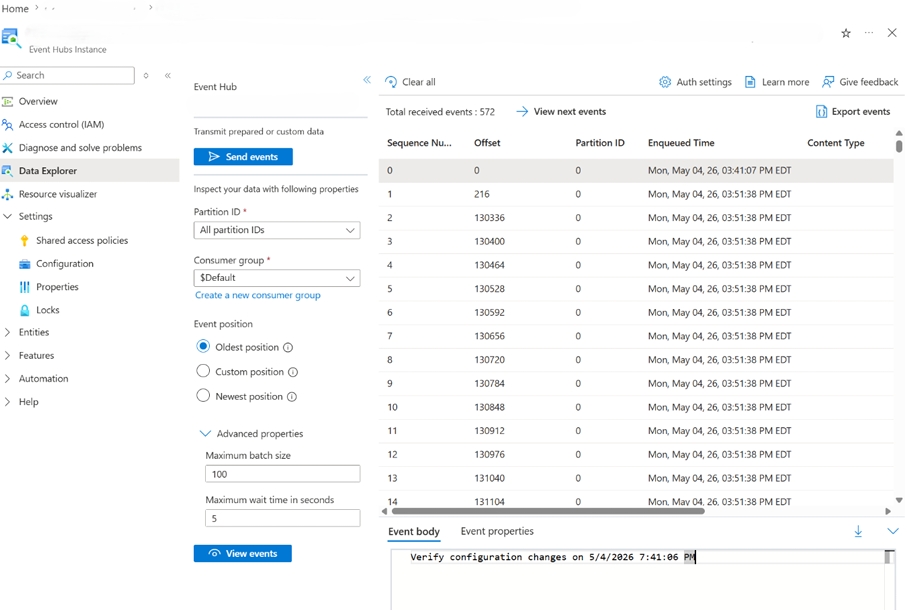Click the Clear all label

click(x=419, y=82)
